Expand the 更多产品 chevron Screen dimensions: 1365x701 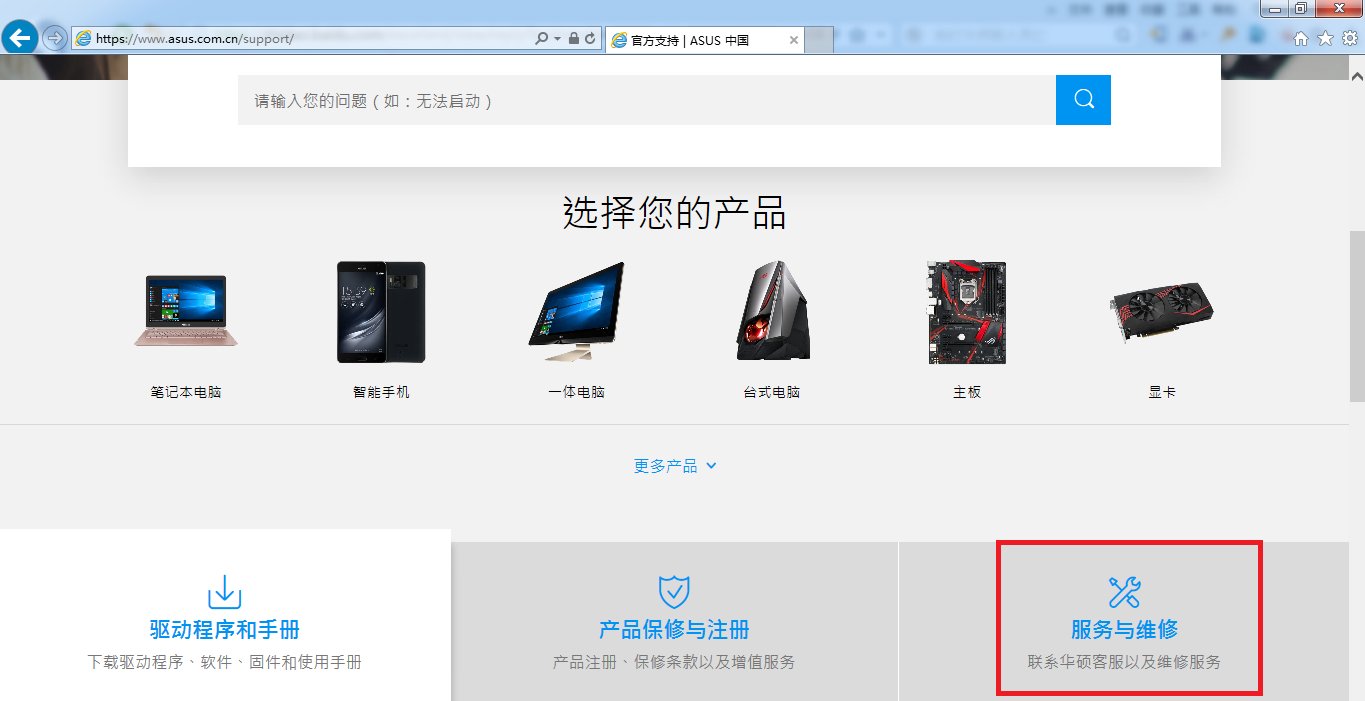pyautogui.click(x=710, y=465)
